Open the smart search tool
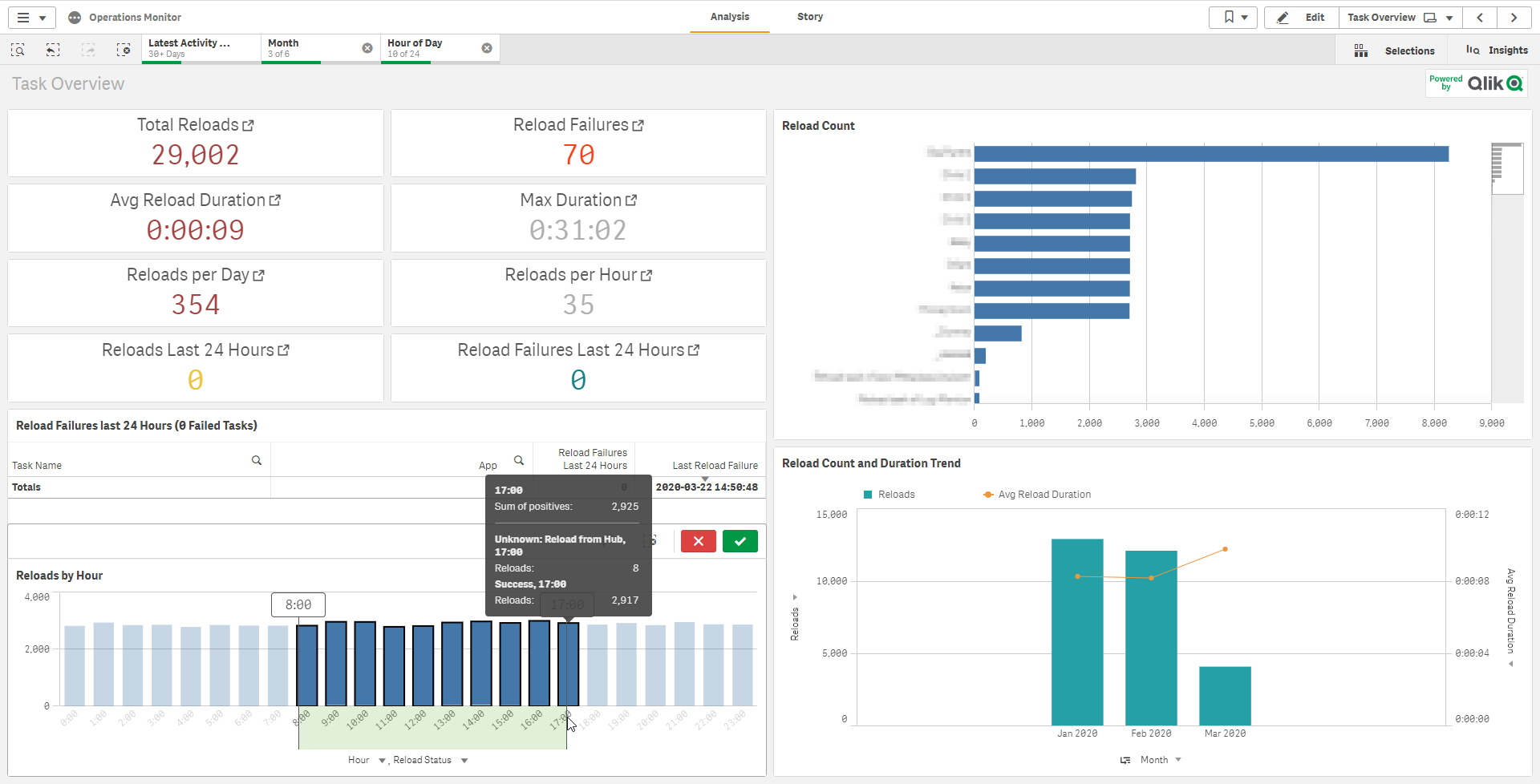 (x=18, y=50)
